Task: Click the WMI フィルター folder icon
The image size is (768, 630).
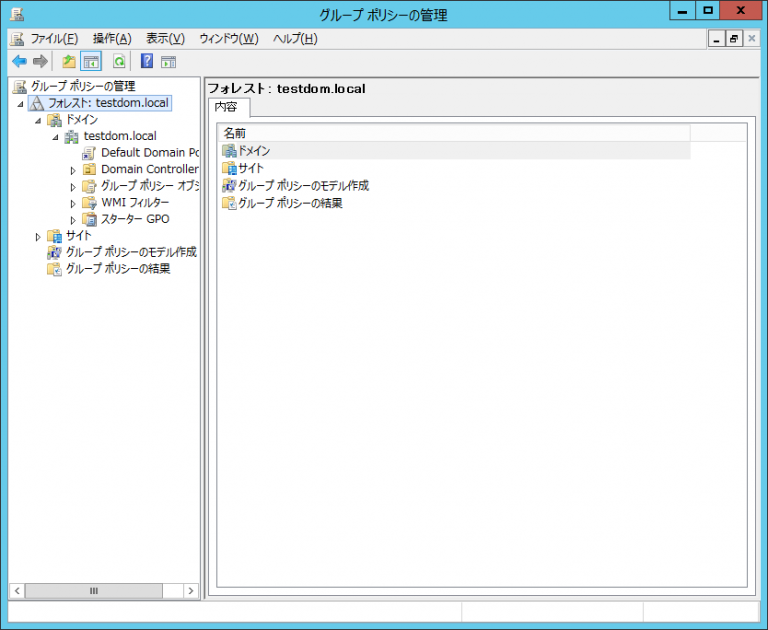Action: pyautogui.click(x=90, y=203)
